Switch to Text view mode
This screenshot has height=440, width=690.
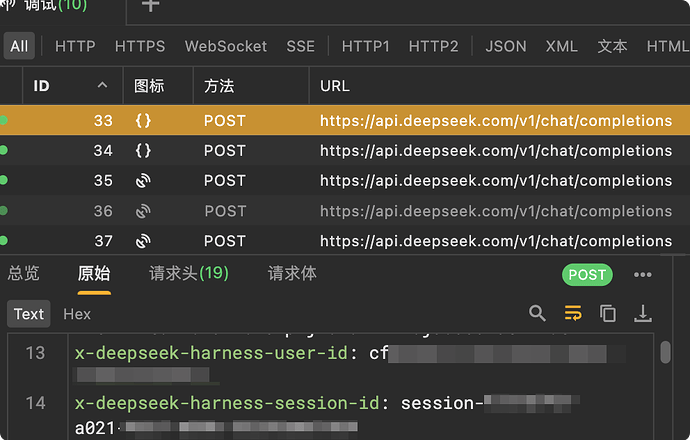tap(29, 314)
